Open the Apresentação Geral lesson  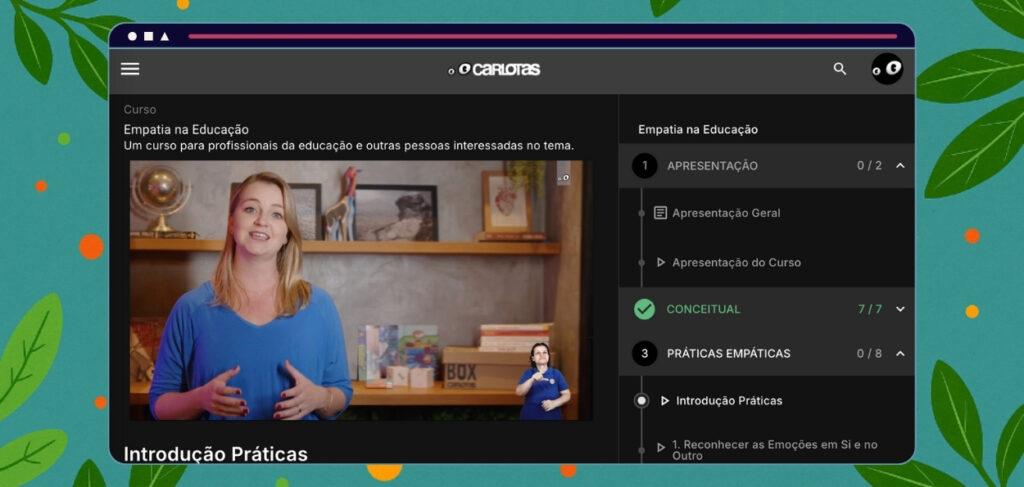(x=726, y=213)
